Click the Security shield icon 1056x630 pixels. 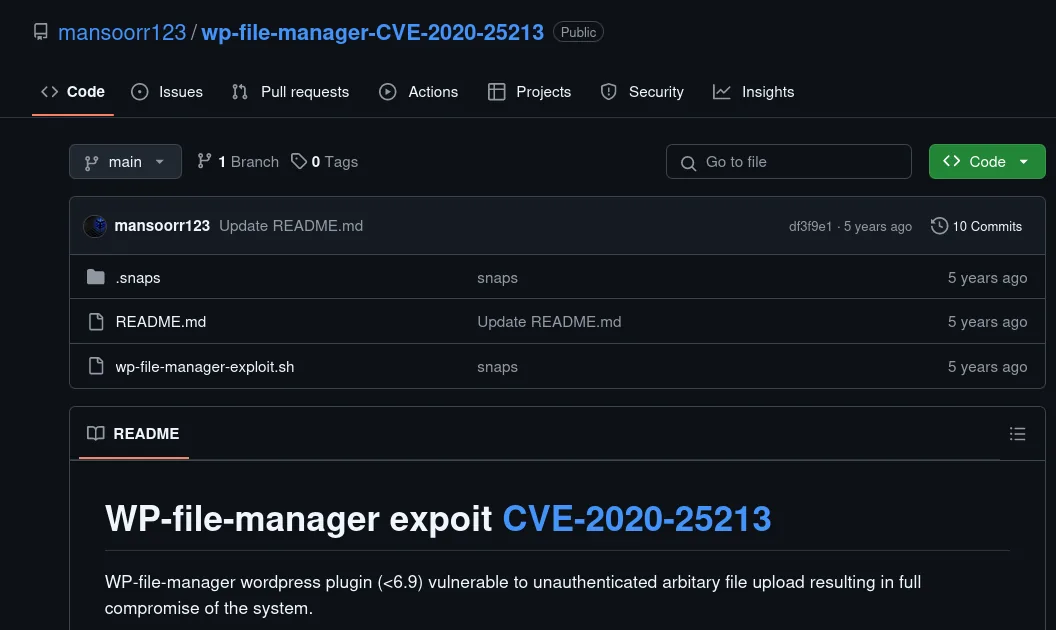[609, 92]
